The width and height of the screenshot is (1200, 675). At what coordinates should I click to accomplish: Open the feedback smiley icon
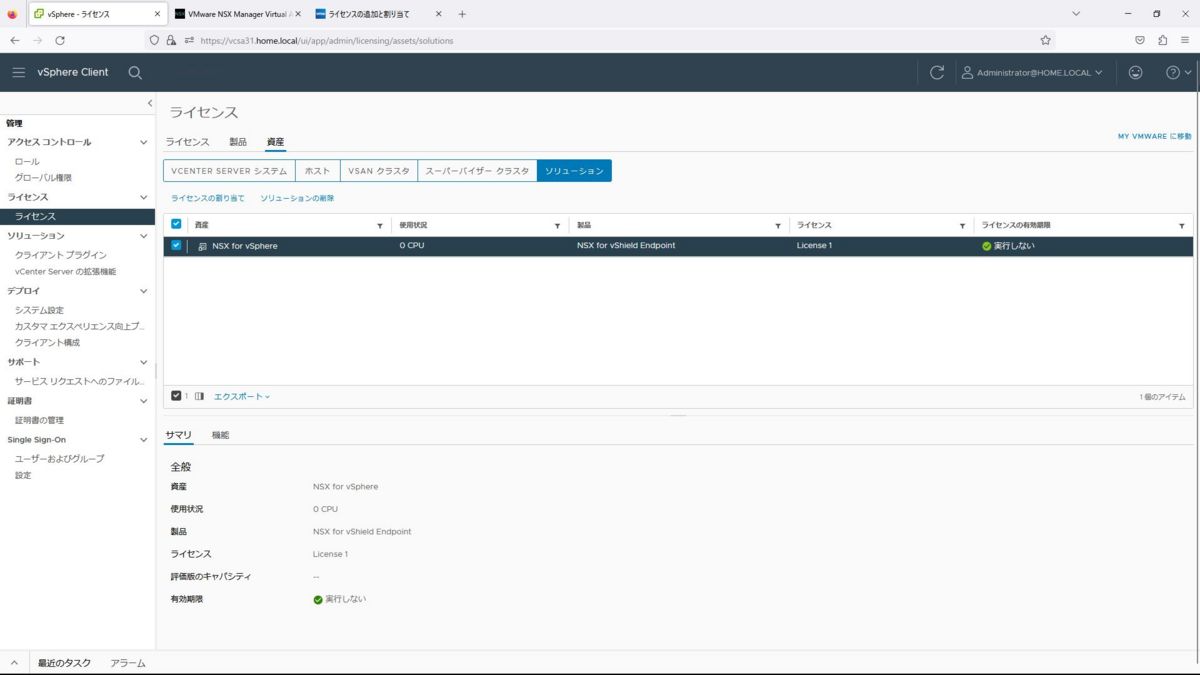(x=1135, y=73)
